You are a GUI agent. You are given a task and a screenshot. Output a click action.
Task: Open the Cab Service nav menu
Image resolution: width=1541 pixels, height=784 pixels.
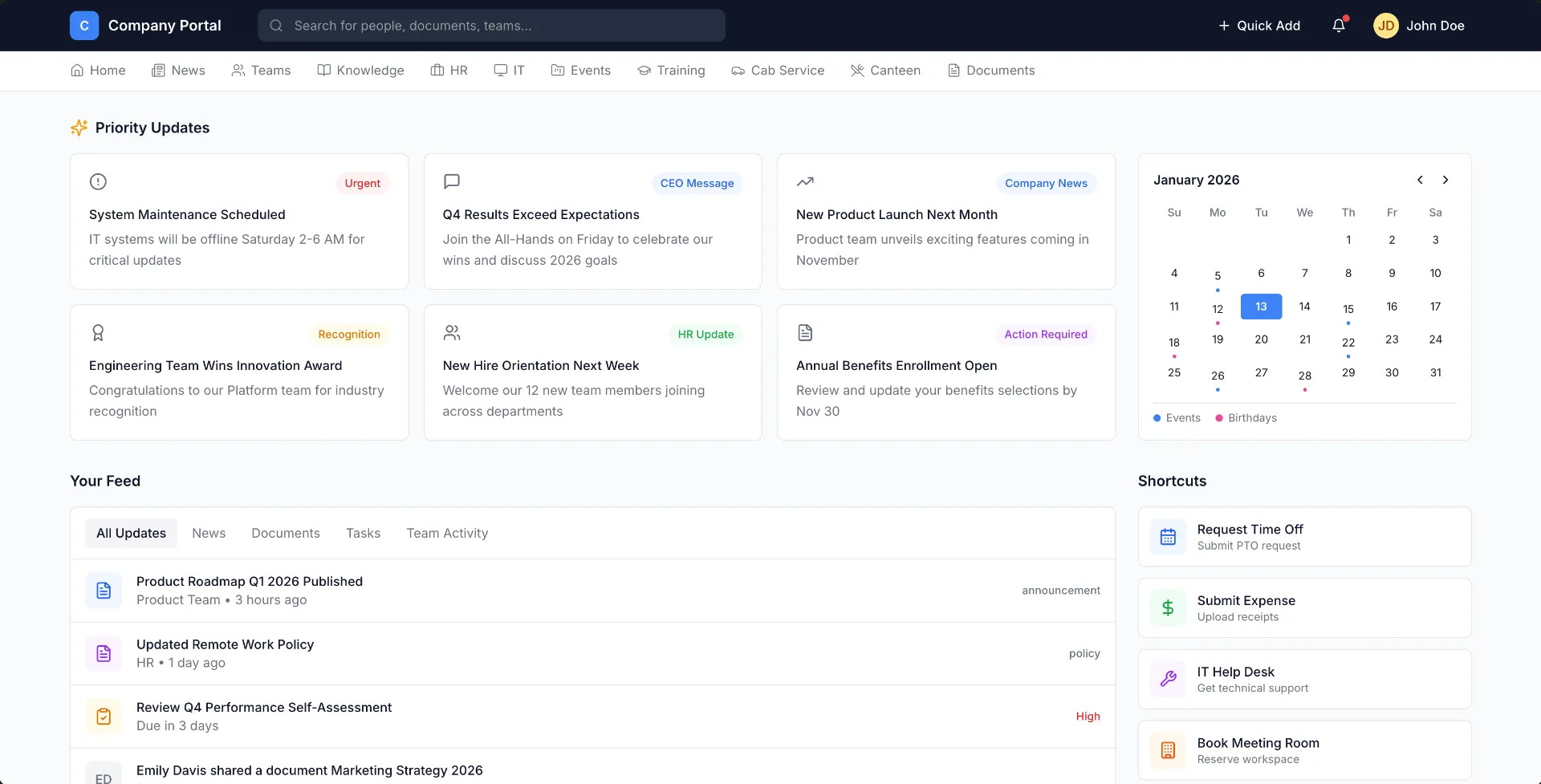pos(778,71)
